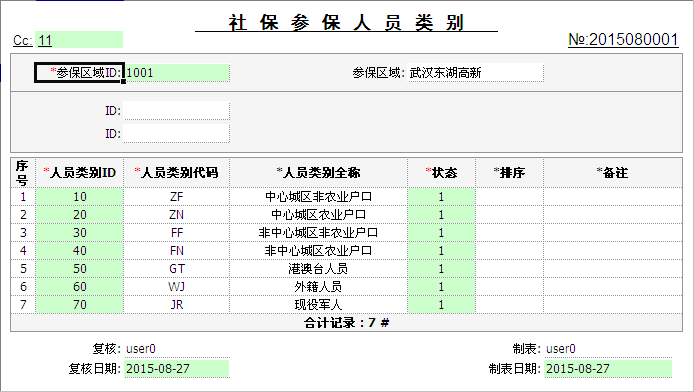Click the code cell JR
This screenshot has width=694, height=392.
pyautogui.click(x=177, y=305)
